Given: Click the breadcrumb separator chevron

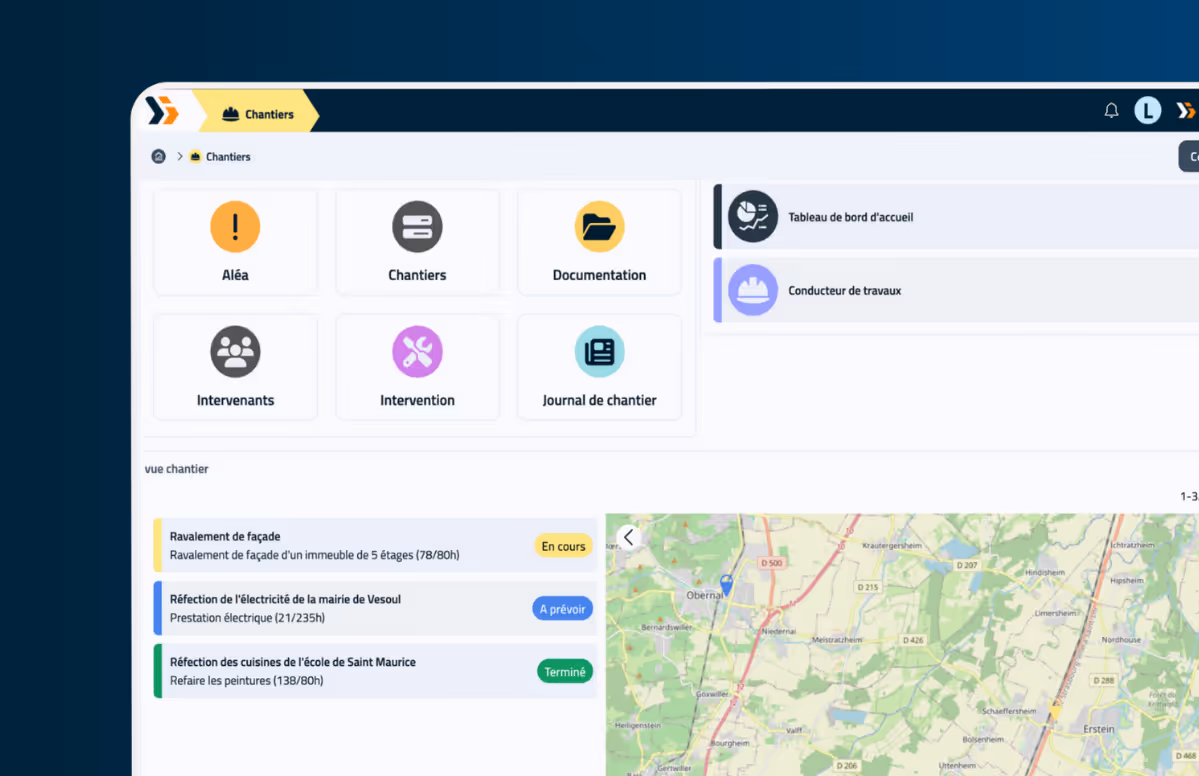Looking at the screenshot, I should pyautogui.click(x=180, y=157).
